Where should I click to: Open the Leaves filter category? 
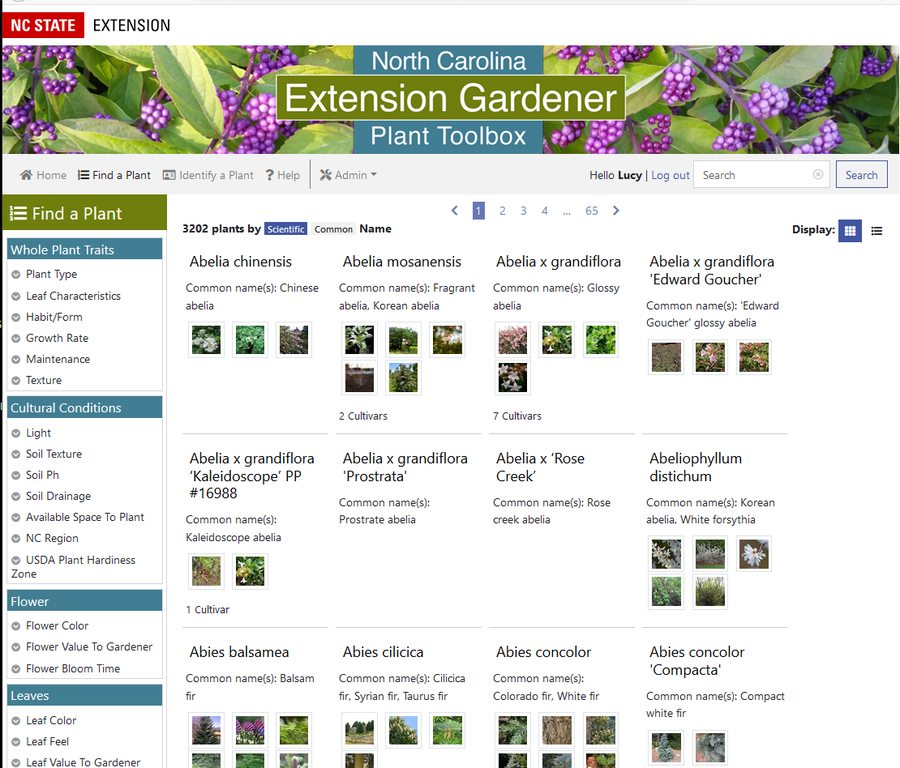click(84, 694)
